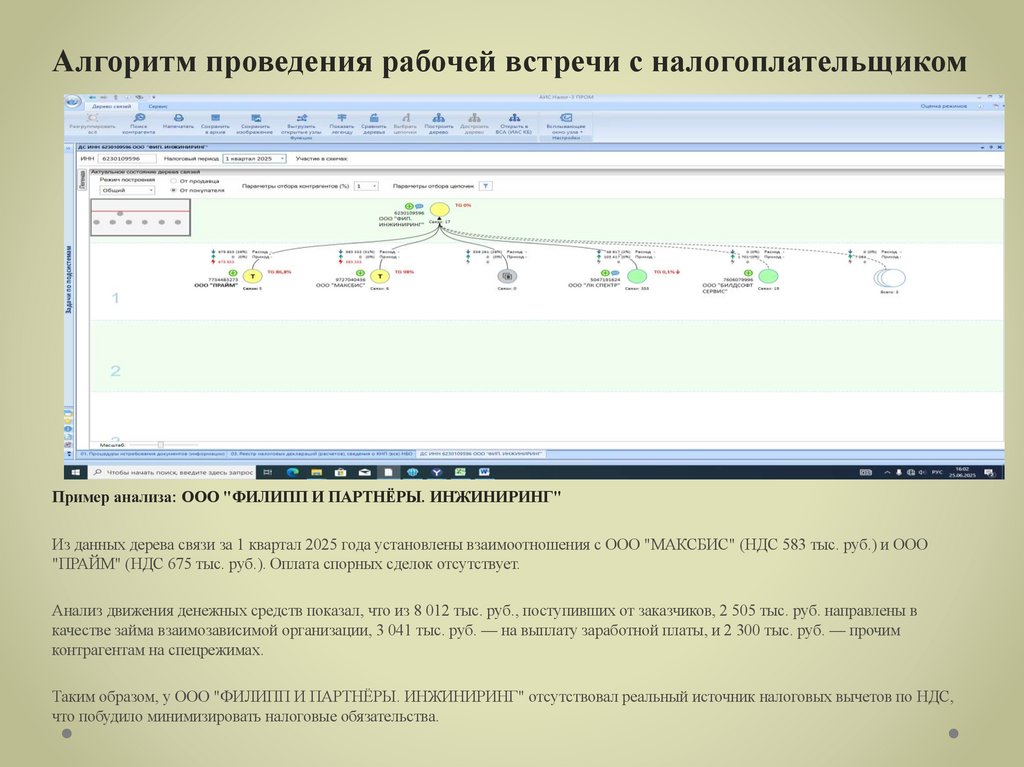Open the Windows Start menu
This screenshot has height=767, width=1024.
75,472
